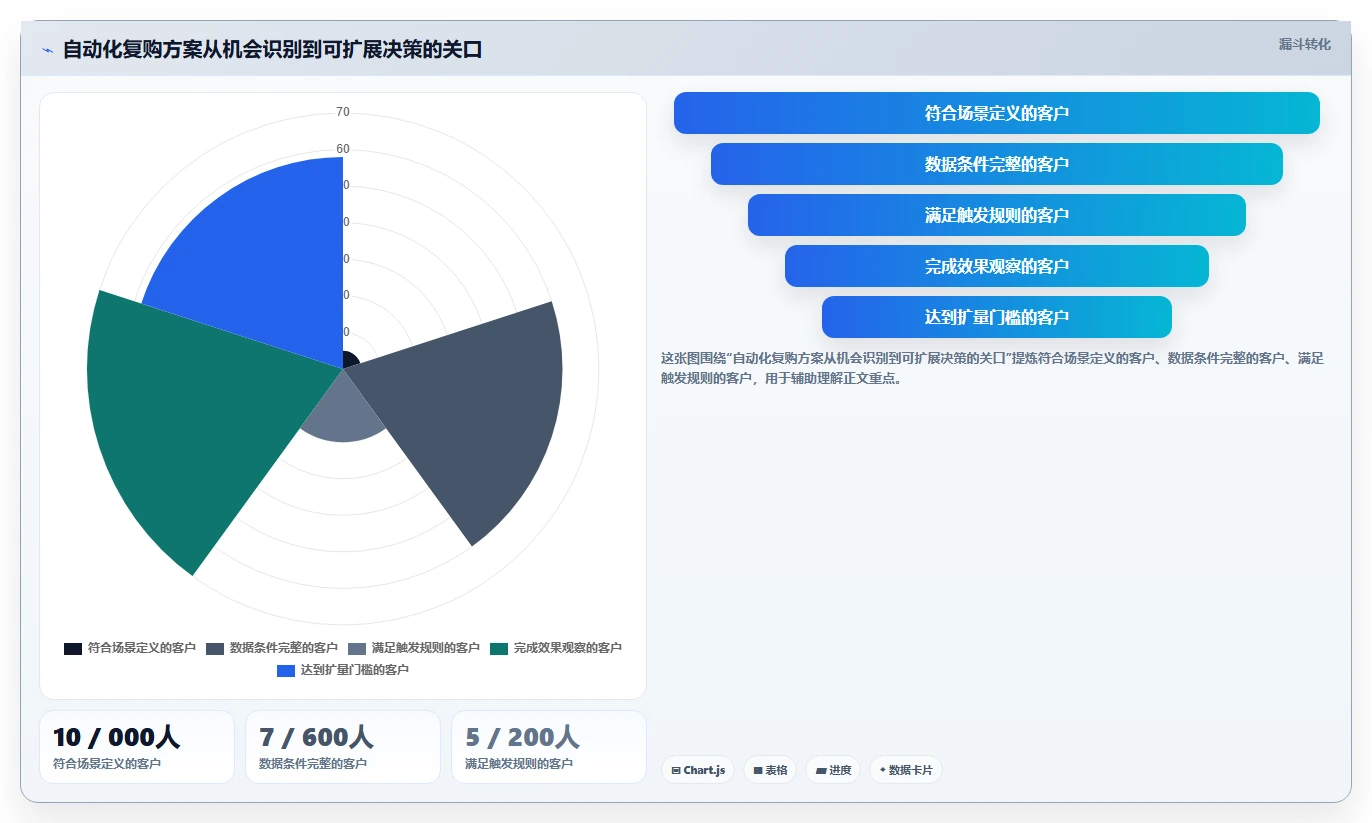Select the 符合场景定义的客户 funnel bar

coord(997,113)
